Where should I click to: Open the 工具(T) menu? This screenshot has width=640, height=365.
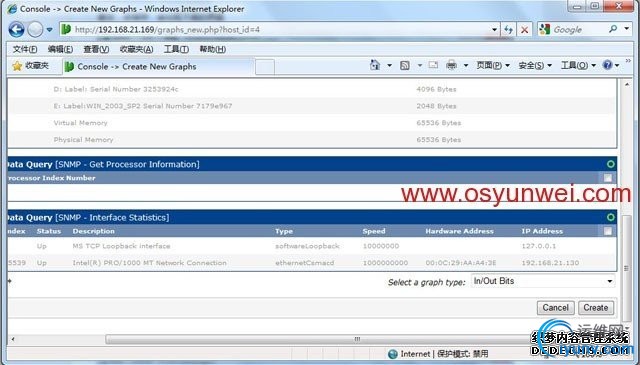click(x=176, y=49)
